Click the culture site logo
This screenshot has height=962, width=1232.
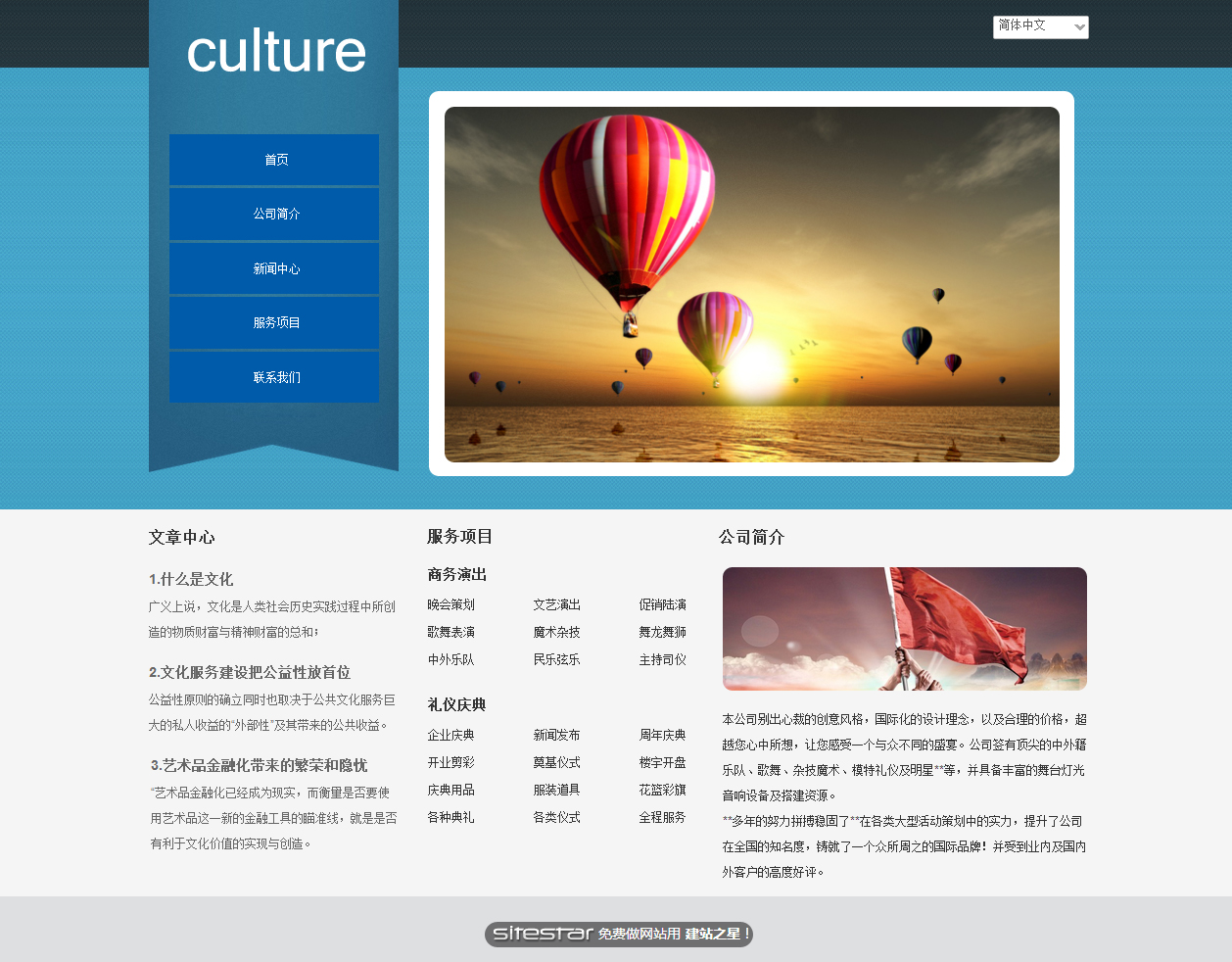pos(275,52)
